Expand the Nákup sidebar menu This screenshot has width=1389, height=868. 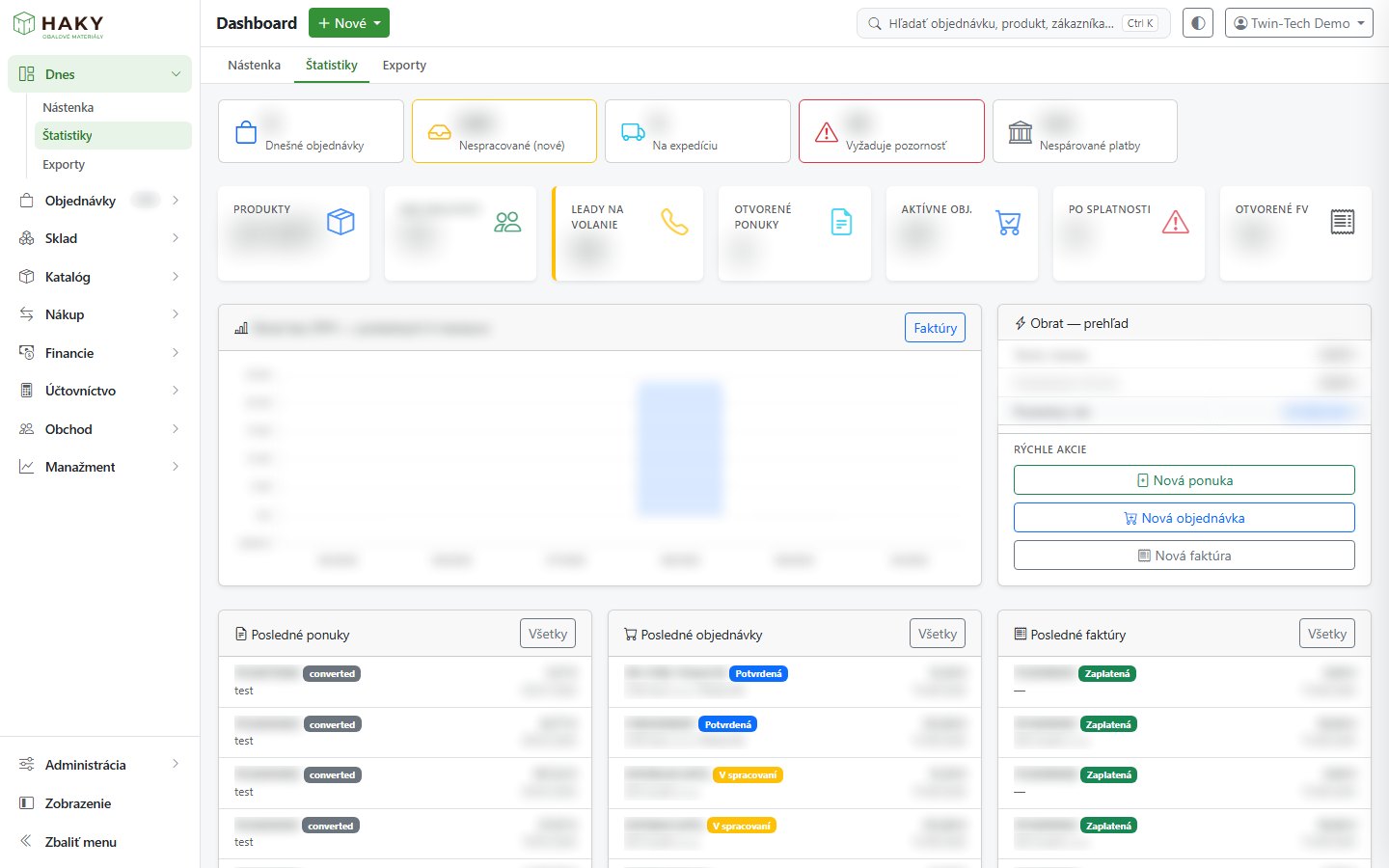coord(99,314)
